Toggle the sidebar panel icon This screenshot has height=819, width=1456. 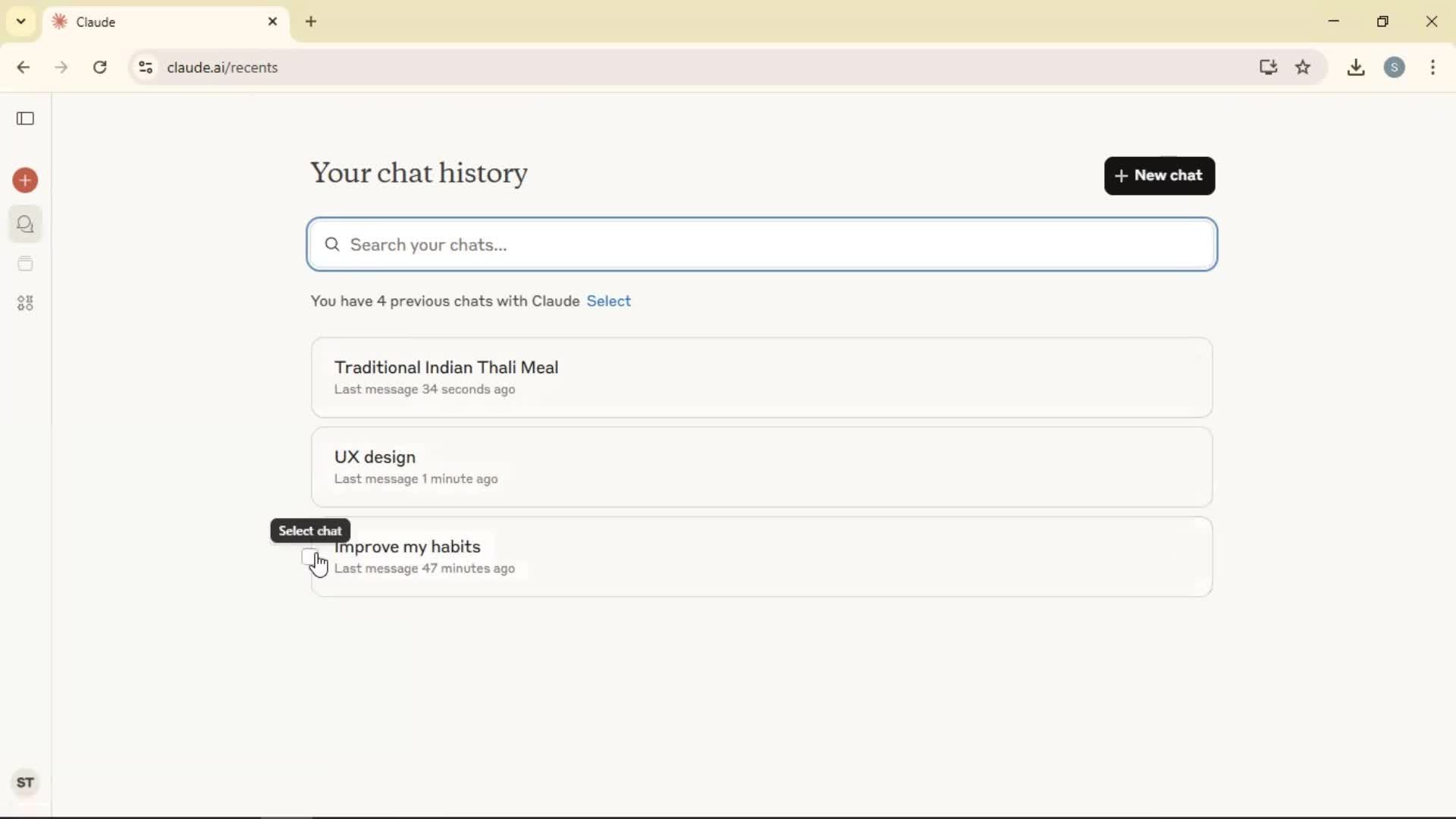click(x=25, y=118)
